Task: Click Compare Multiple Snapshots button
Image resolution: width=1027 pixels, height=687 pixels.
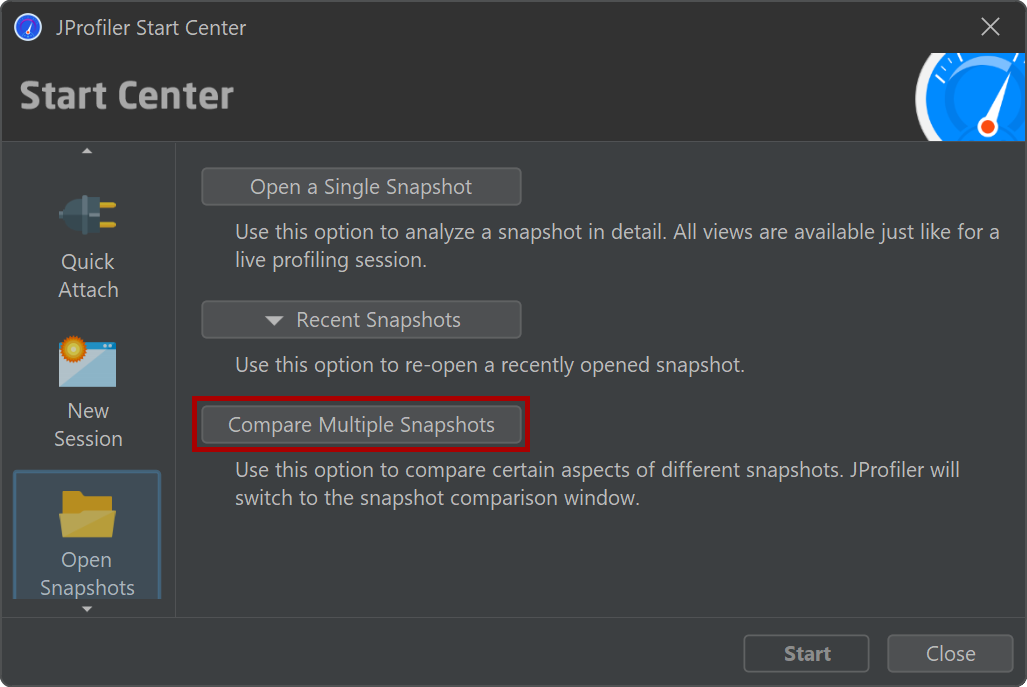Action: [x=361, y=424]
